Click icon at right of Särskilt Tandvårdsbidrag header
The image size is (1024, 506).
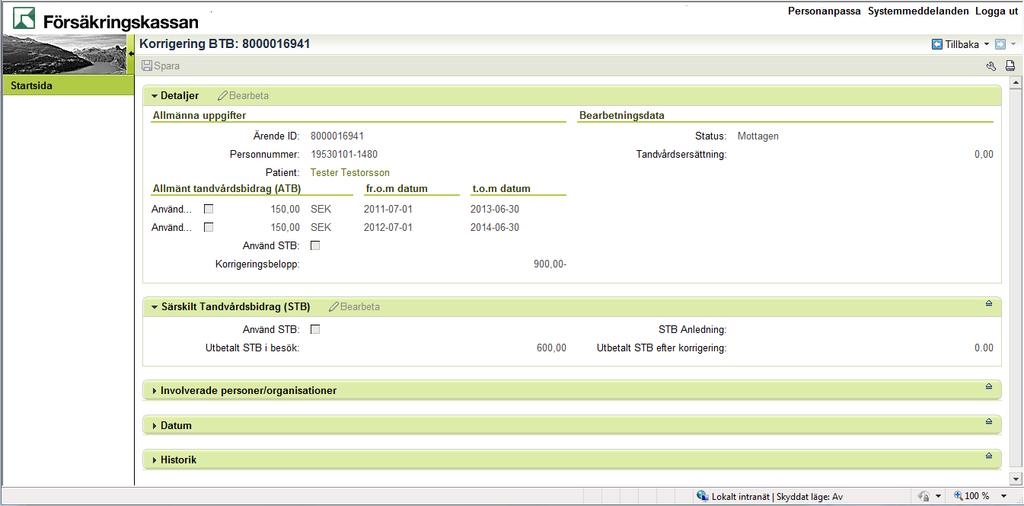click(989, 304)
